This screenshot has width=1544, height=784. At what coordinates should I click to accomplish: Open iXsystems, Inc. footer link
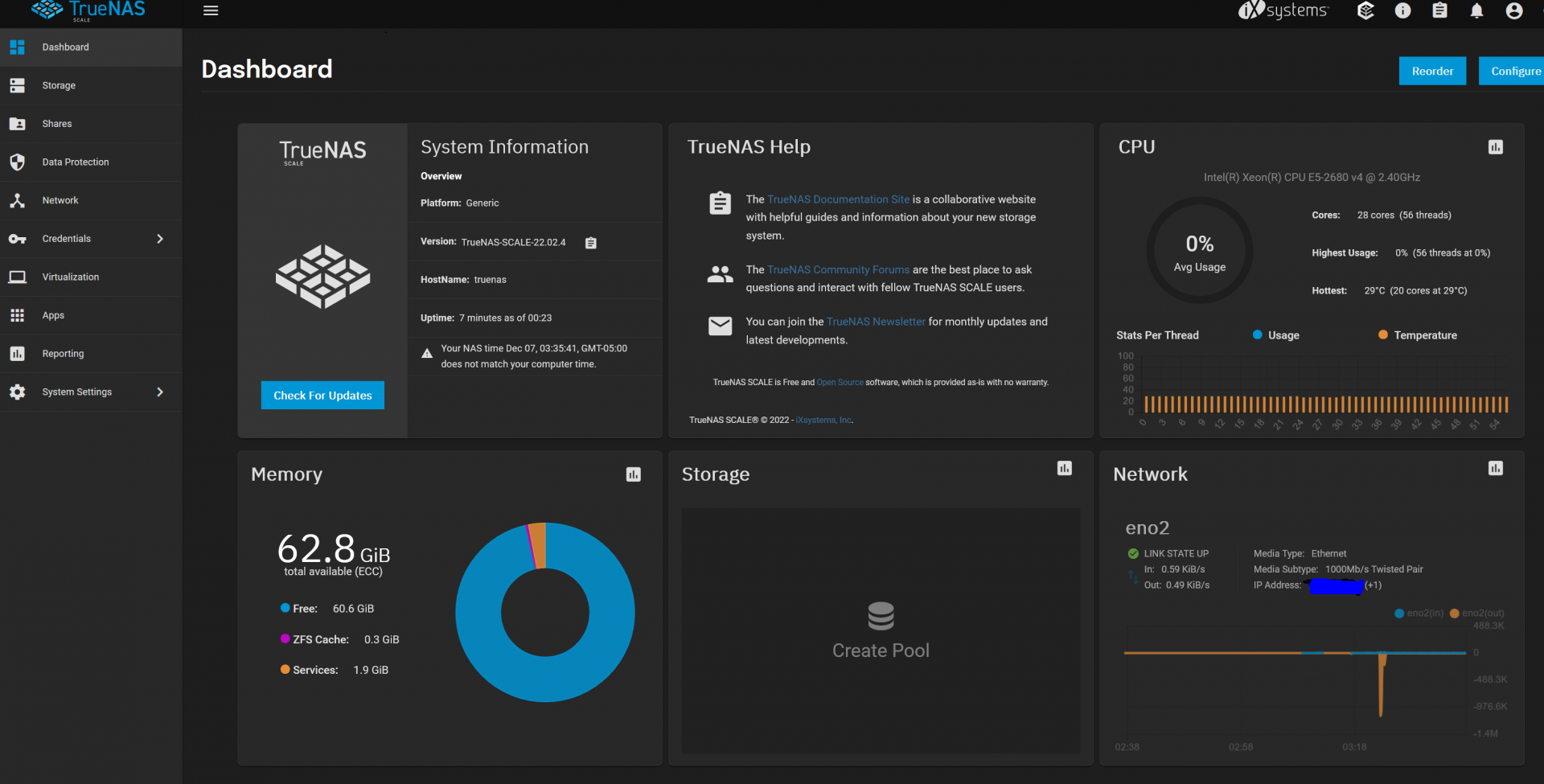(824, 421)
